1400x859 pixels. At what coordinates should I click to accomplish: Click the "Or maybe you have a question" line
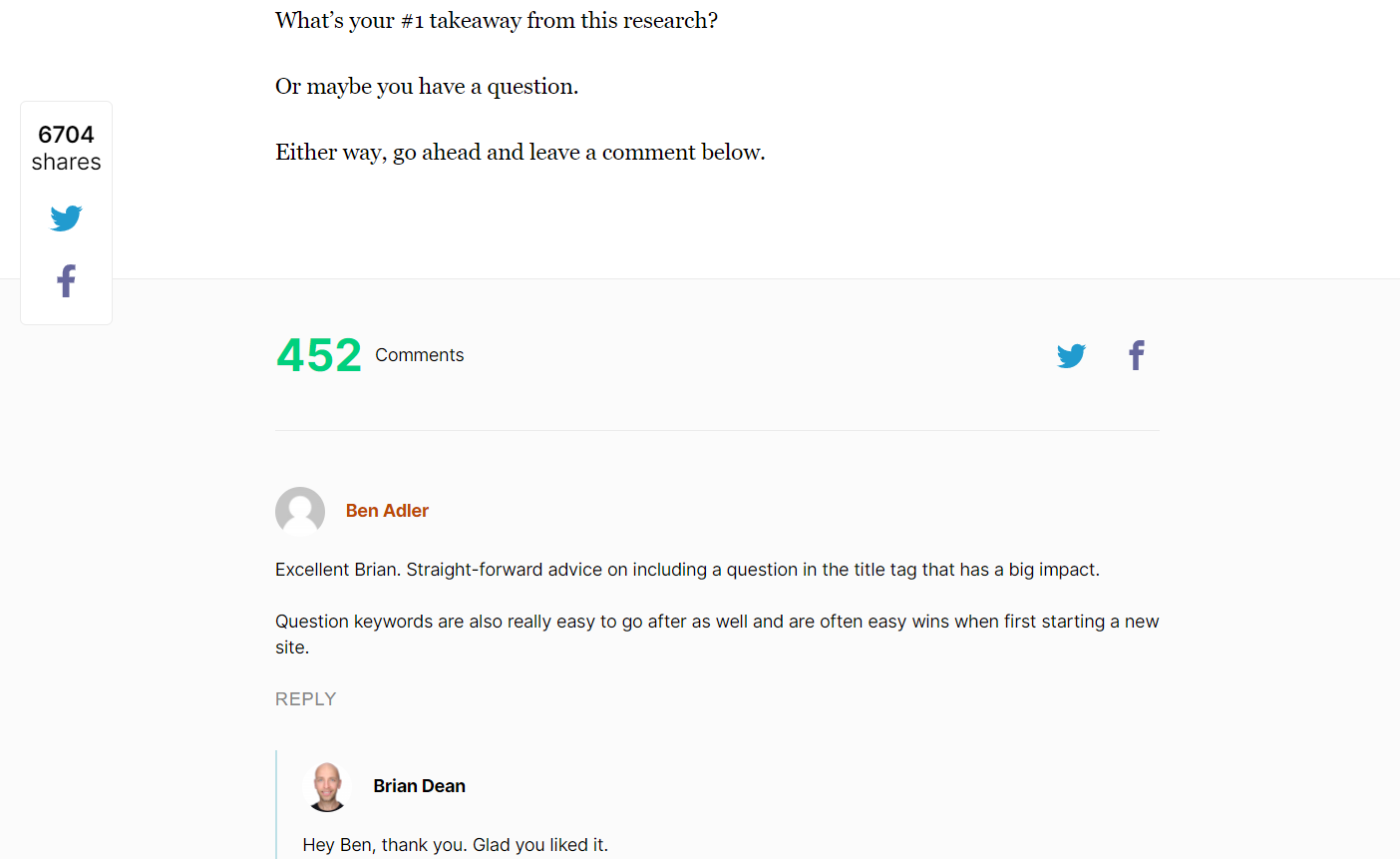[426, 87]
